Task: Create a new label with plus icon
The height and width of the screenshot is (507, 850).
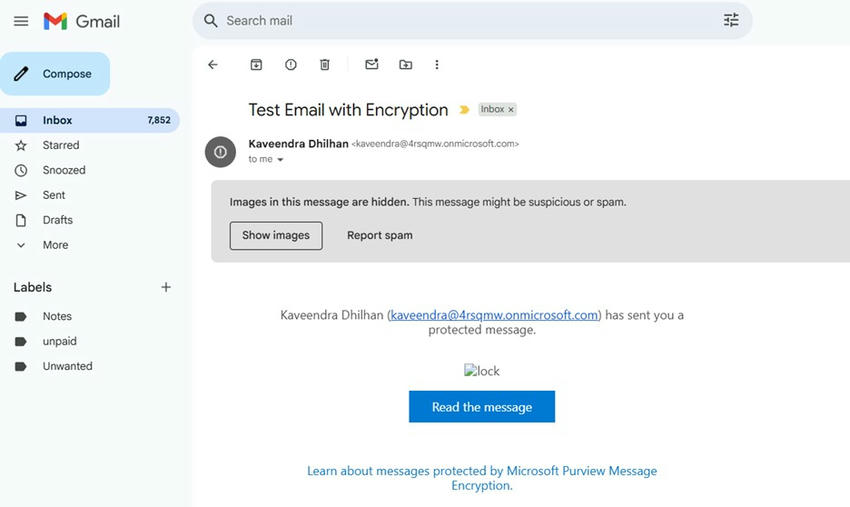Action: tap(166, 287)
